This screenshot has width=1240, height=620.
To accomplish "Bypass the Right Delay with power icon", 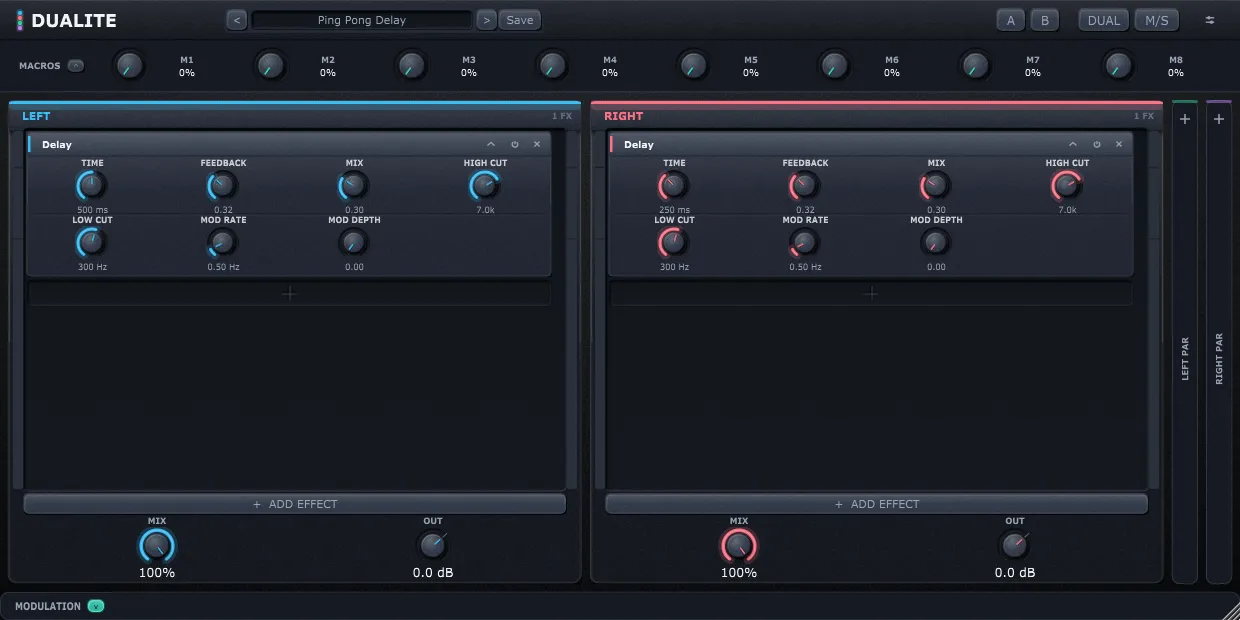I will pos(1097,144).
